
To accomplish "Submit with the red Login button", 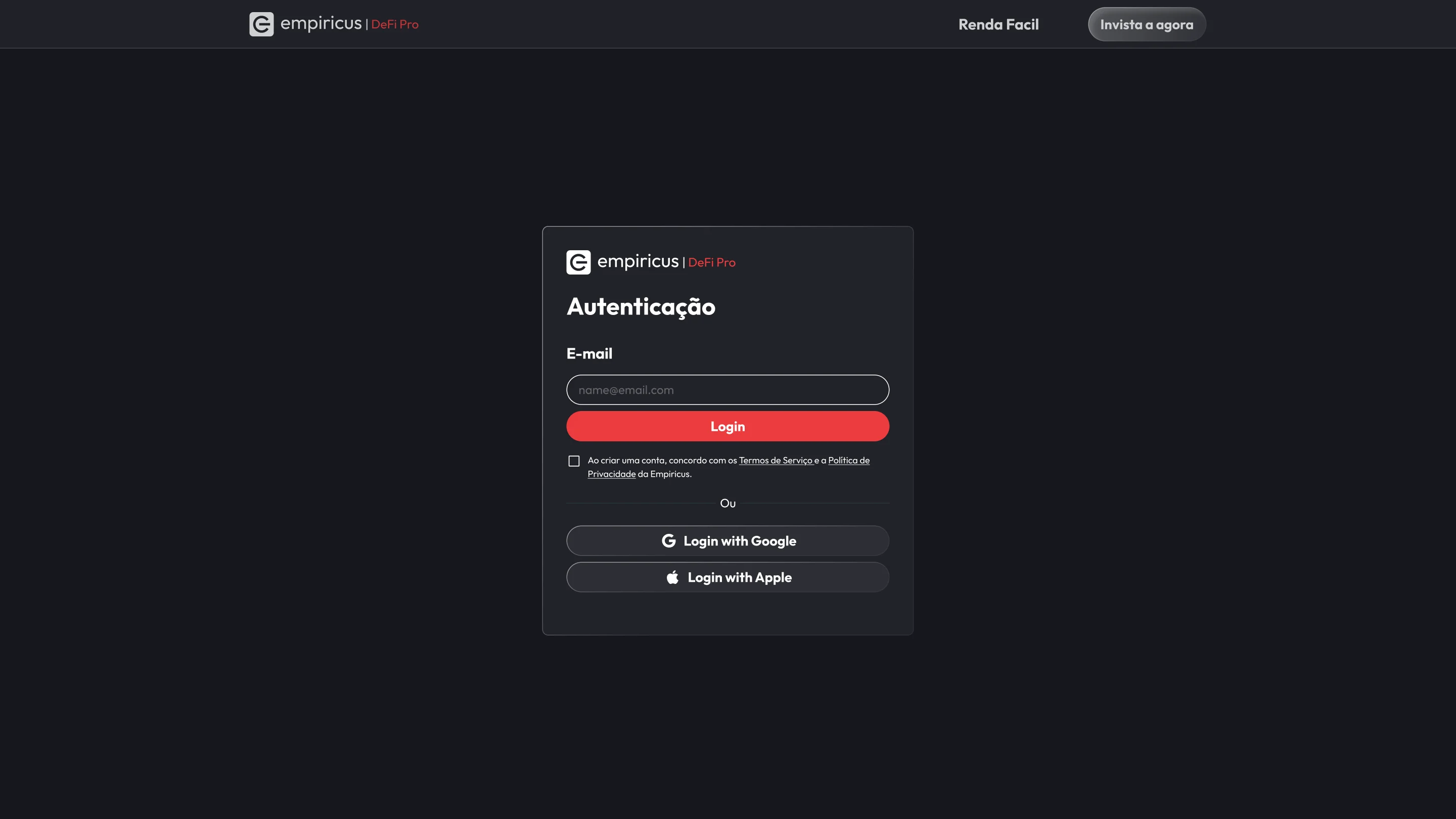I will 727,426.
